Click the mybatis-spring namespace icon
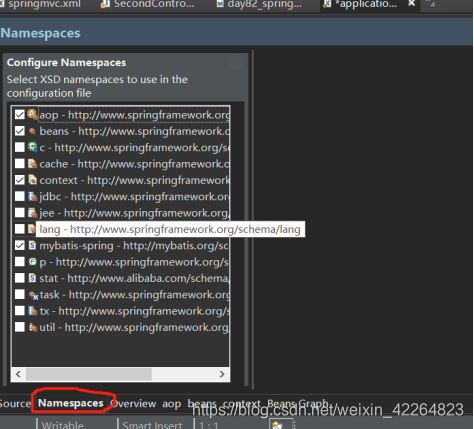Image resolution: width=474 pixels, height=429 pixels. click(x=32, y=246)
